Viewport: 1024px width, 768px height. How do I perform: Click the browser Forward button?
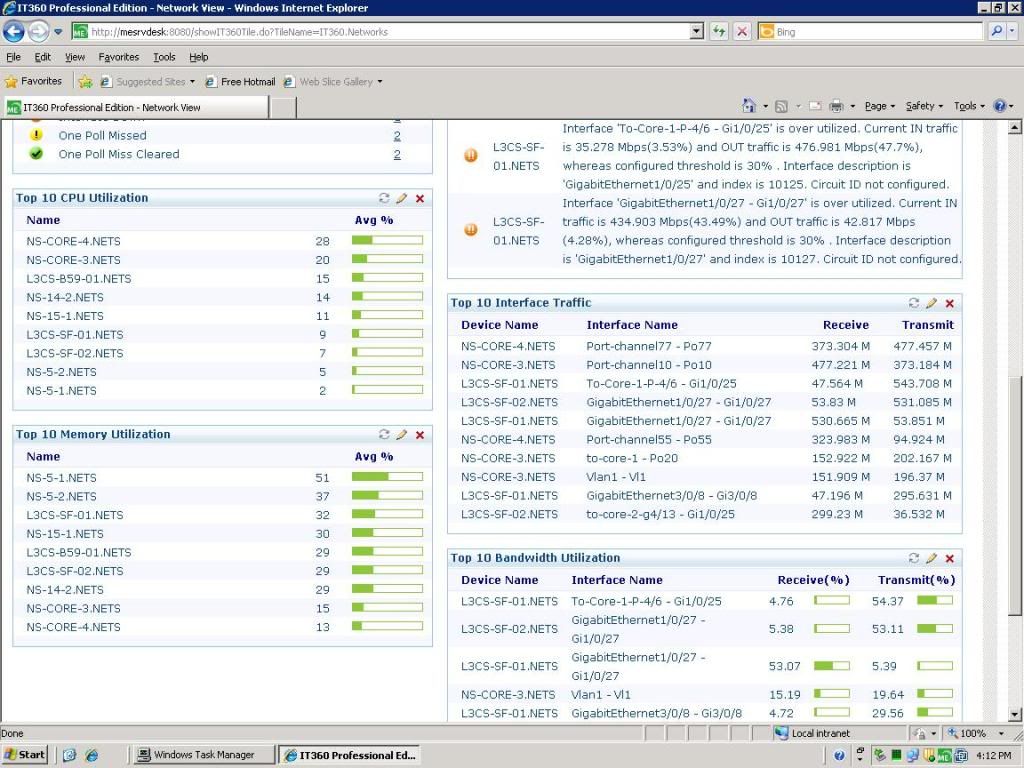point(39,31)
